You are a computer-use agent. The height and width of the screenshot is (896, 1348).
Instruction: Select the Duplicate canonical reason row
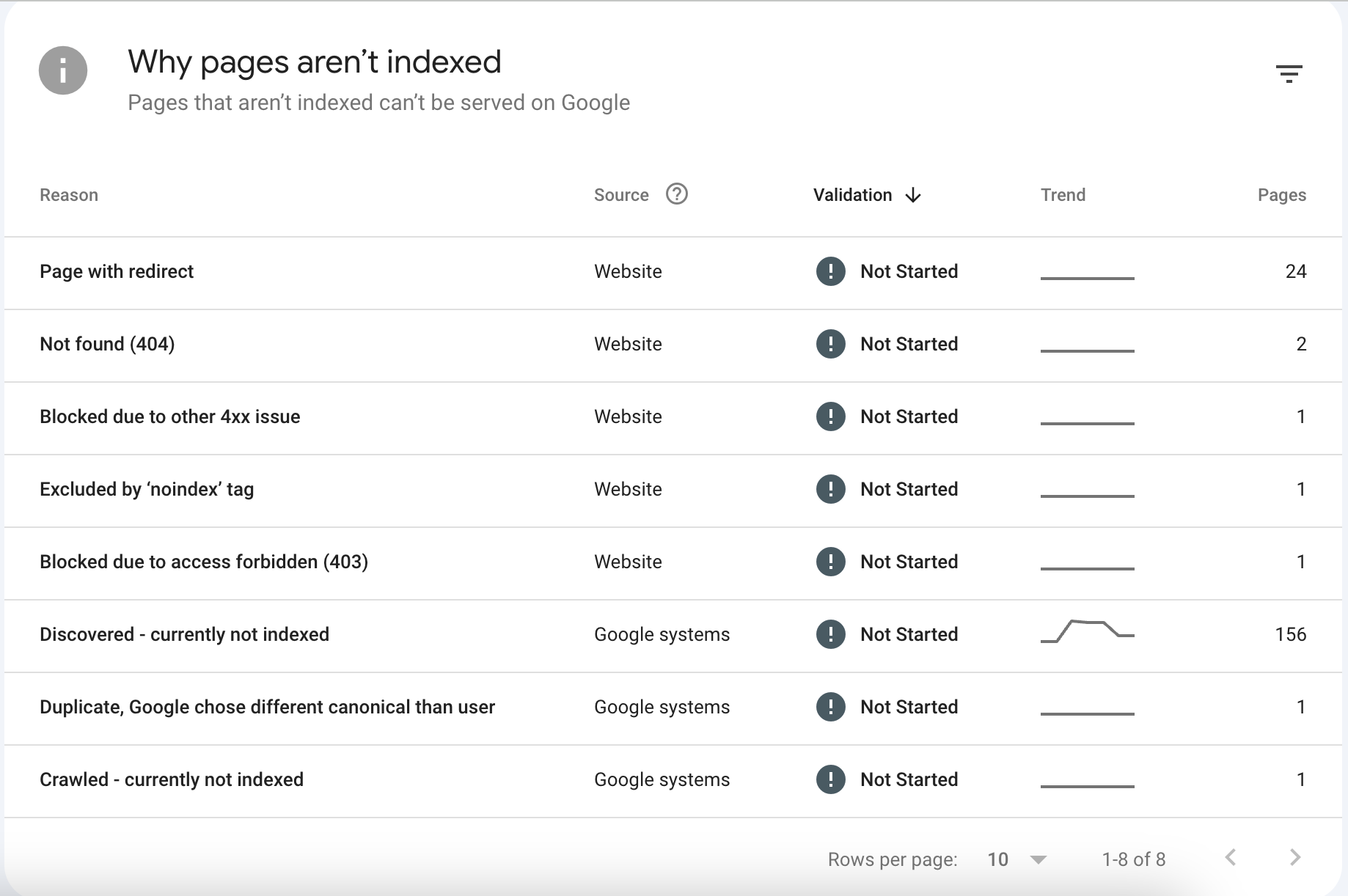(268, 707)
